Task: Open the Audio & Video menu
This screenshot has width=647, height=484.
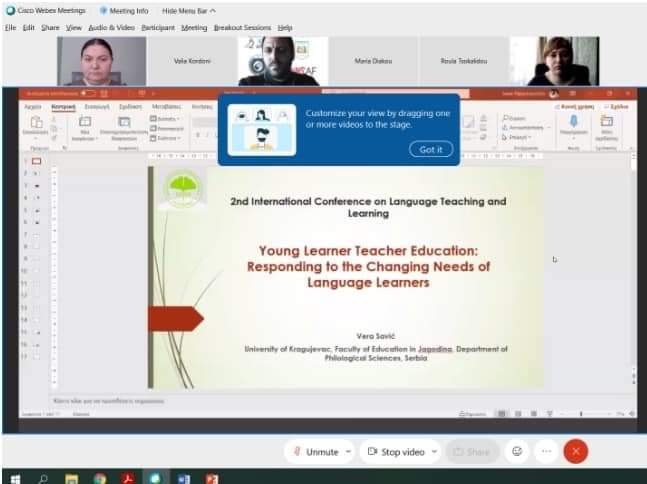Action: [x=111, y=27]
